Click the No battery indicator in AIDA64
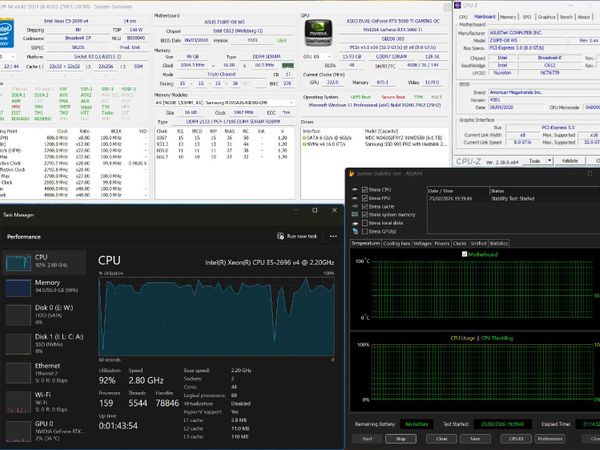Screen dimensions: 600x450 417,424
